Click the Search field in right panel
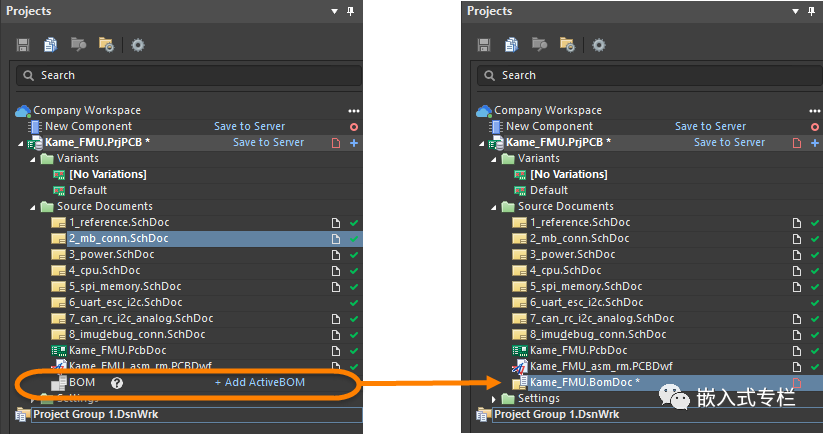Image resolution: width=823 pixels, height=434 pixels. coord(650,76)
